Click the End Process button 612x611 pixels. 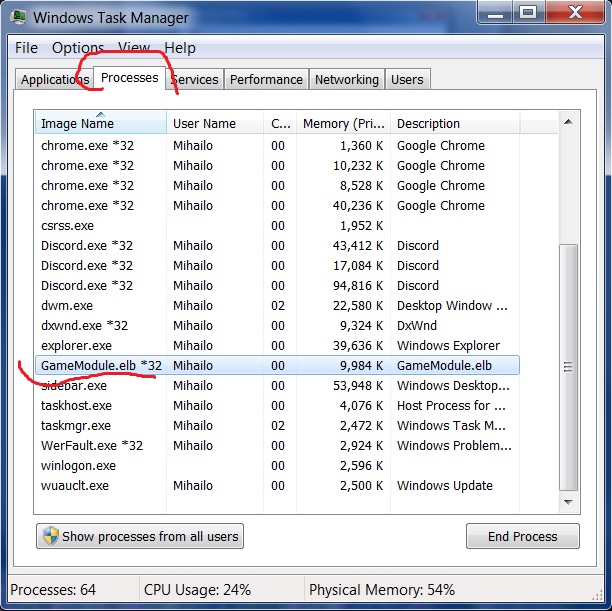[523, 536]
